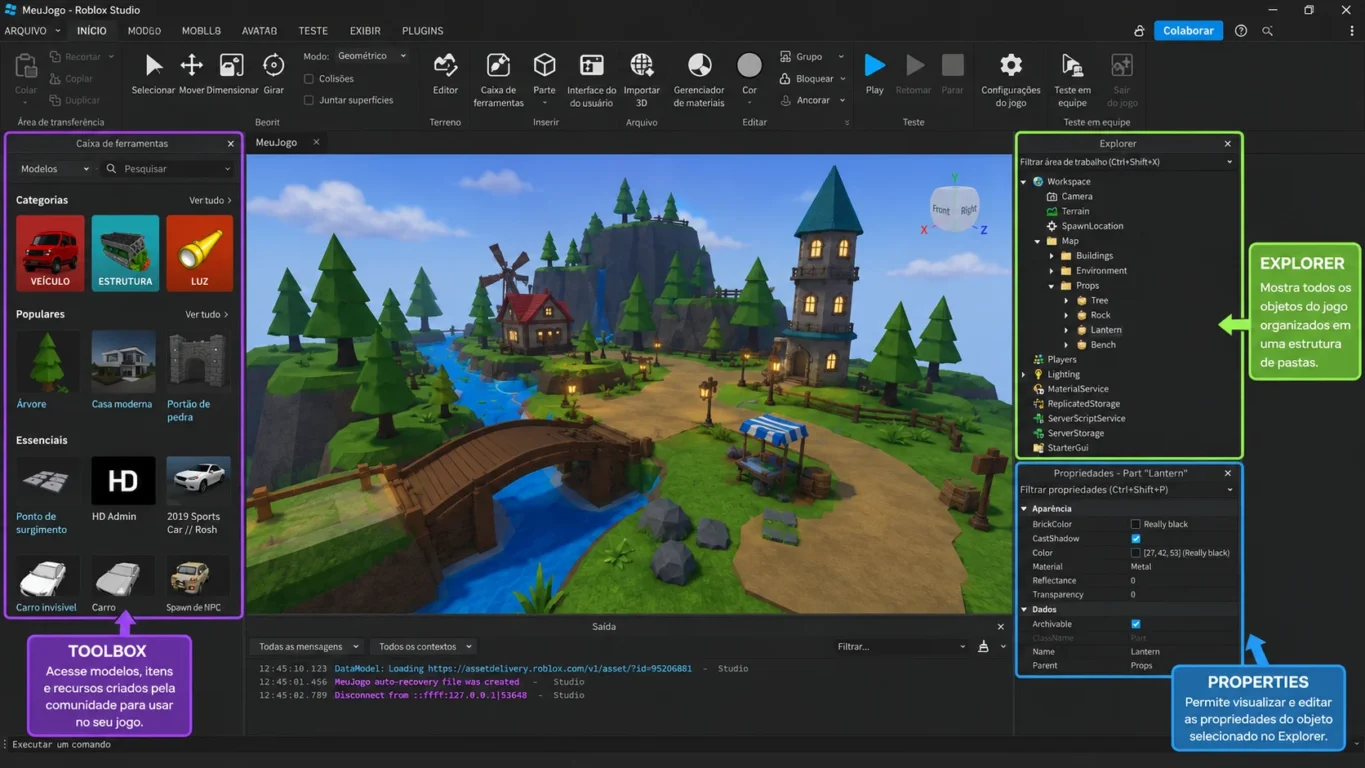Open Caixa de ferramentas from ribbon

[498, 80]
